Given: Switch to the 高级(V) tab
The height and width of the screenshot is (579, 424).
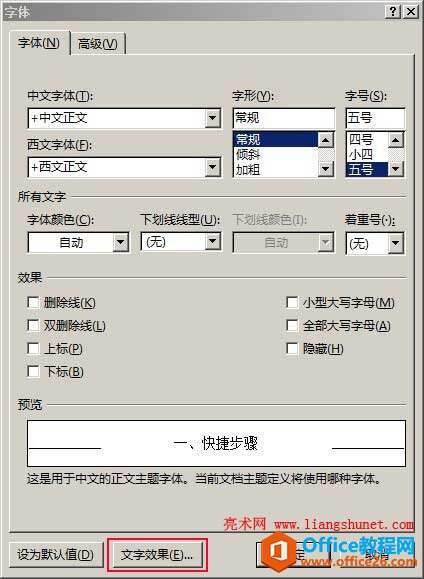Looking at the screenshot, I should coord(98,44).
